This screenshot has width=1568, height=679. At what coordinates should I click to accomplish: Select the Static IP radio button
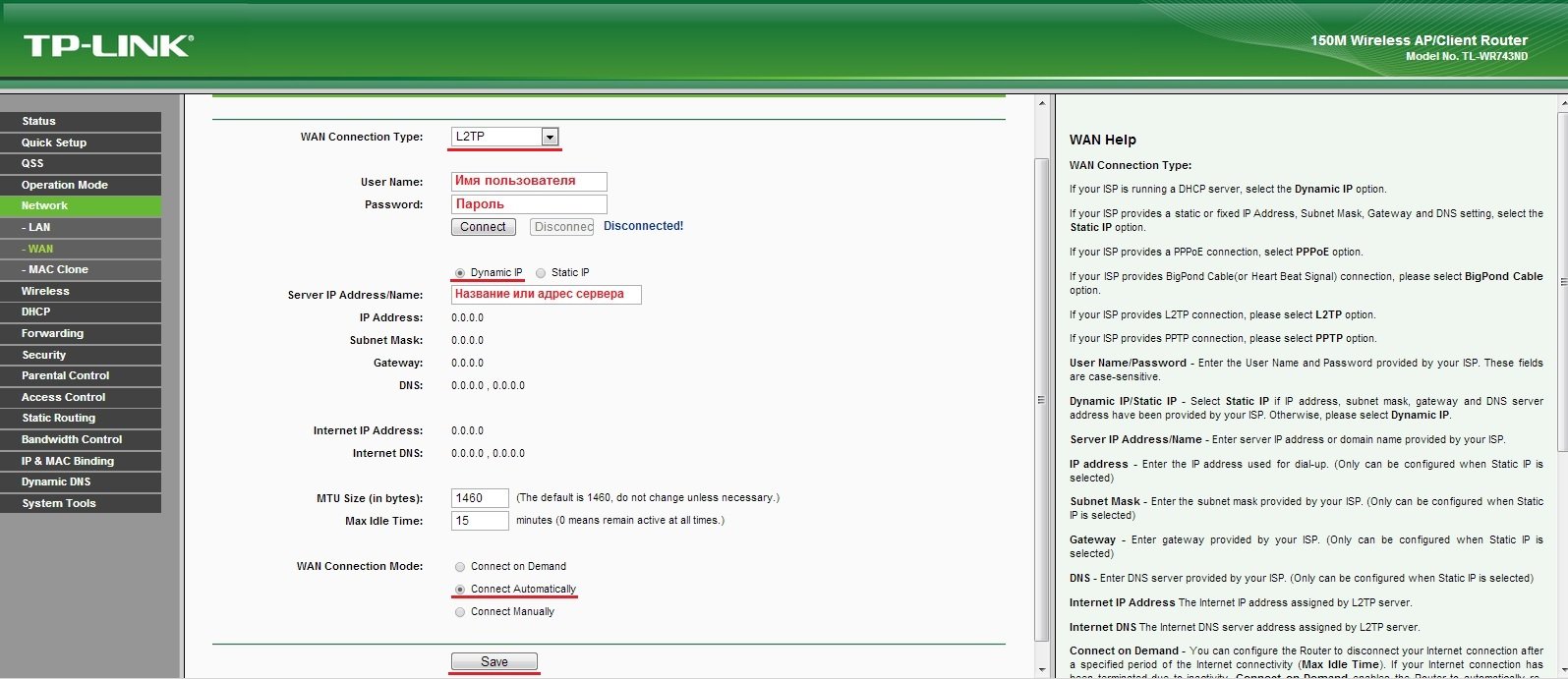coord(541,273)
